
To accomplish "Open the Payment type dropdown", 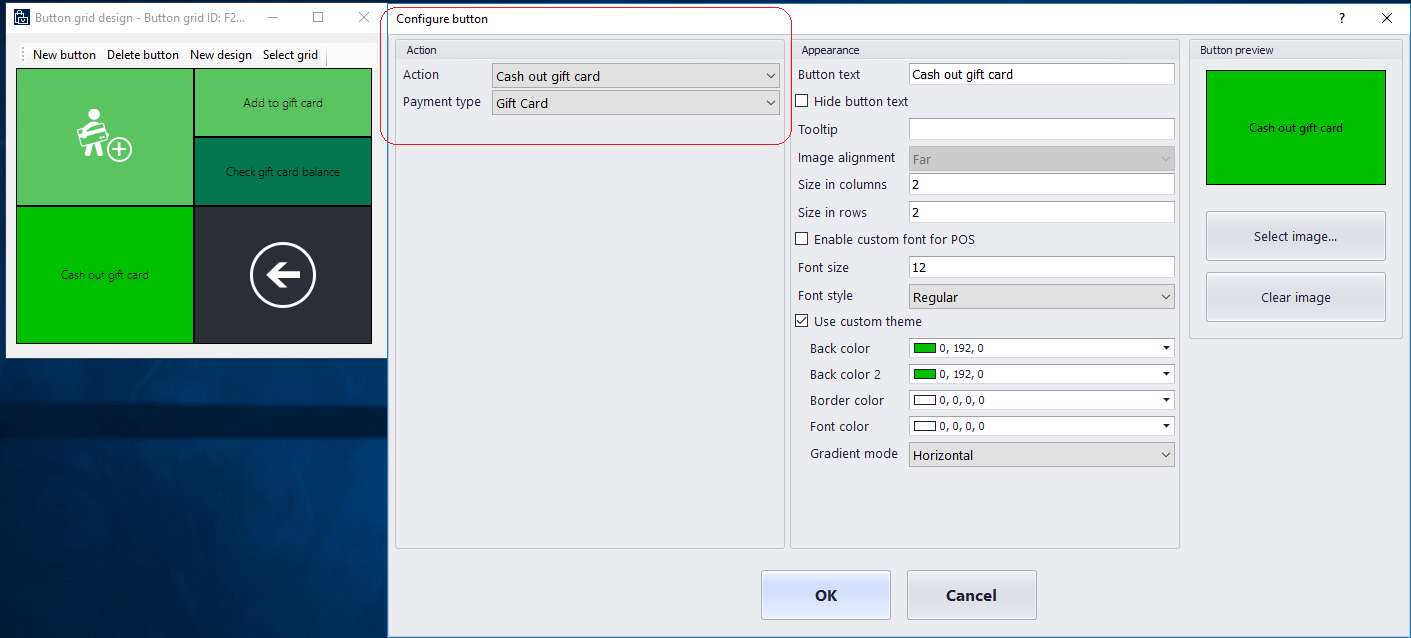I will [636, 103].
